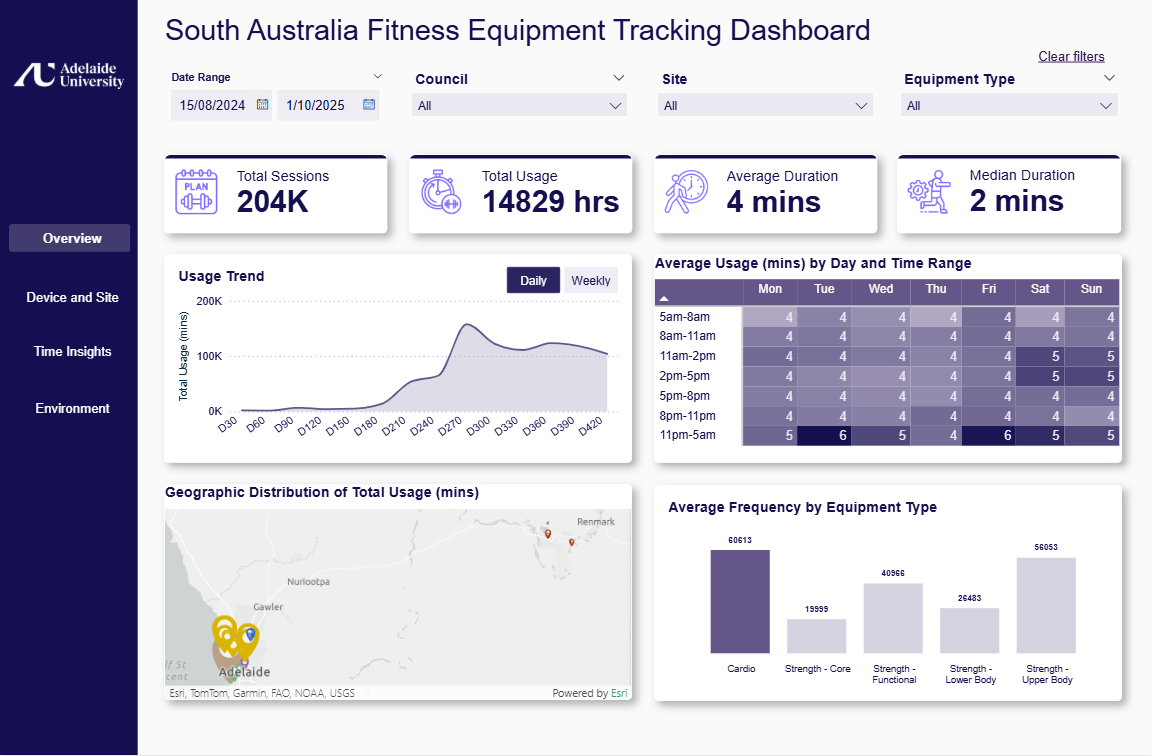Screen dimensions: 1152x756
Task: Click the blue map pin near Adelaide
Action: click(250, 634)
